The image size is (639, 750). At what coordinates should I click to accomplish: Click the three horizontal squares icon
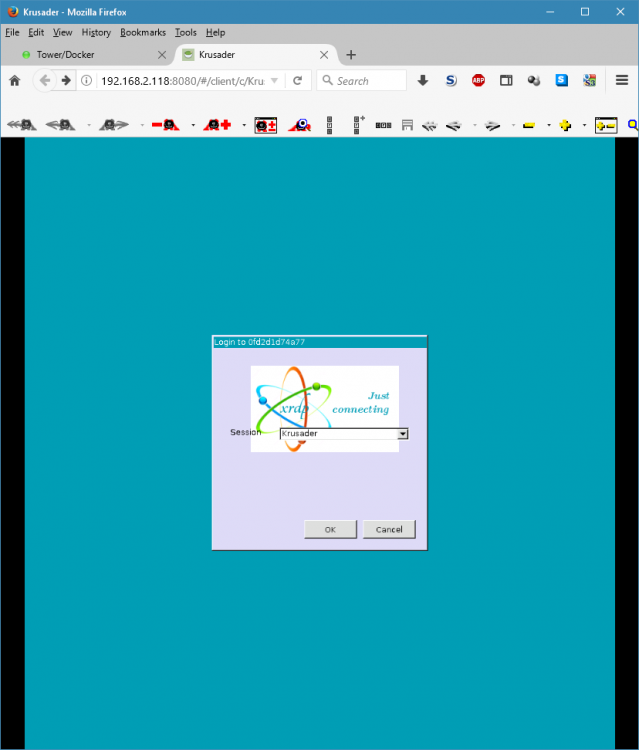pos(384,125)
